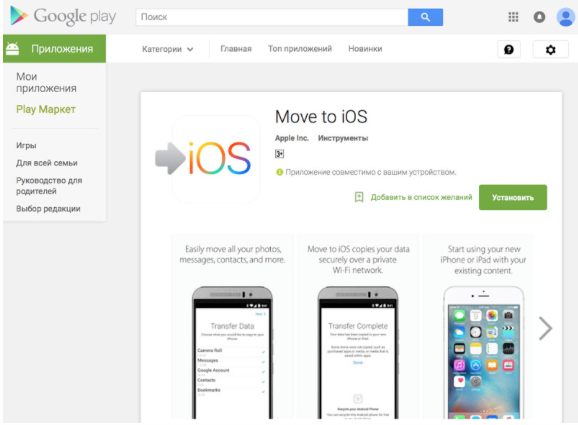Click the help question mark button
The height and width of the screenshot is (425, 578).
509,49
